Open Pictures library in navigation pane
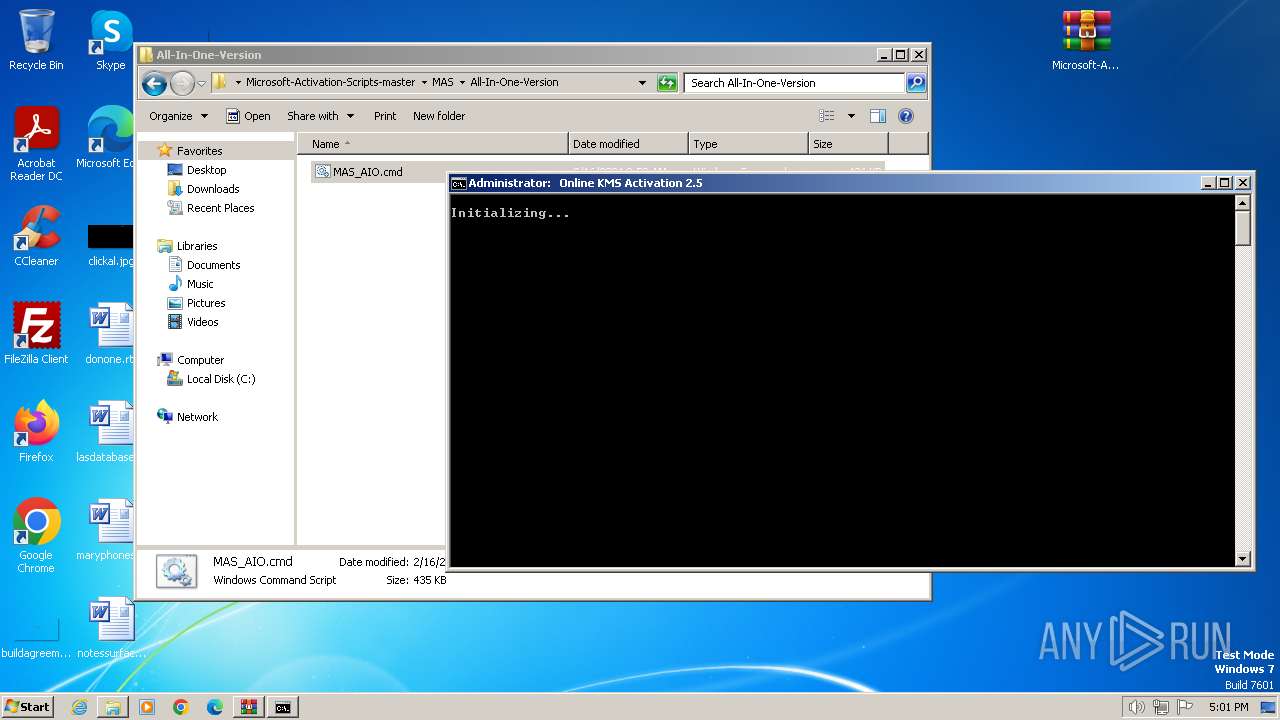The image size is (1280, 720). [x=206, y=303]
